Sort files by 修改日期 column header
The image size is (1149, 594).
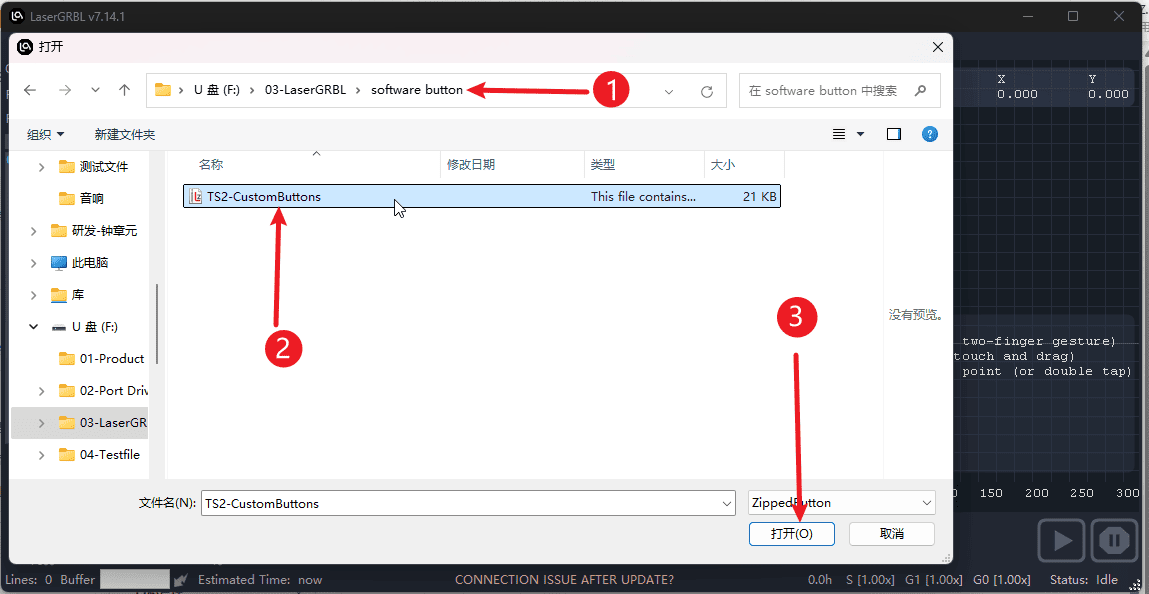point(471,164)
